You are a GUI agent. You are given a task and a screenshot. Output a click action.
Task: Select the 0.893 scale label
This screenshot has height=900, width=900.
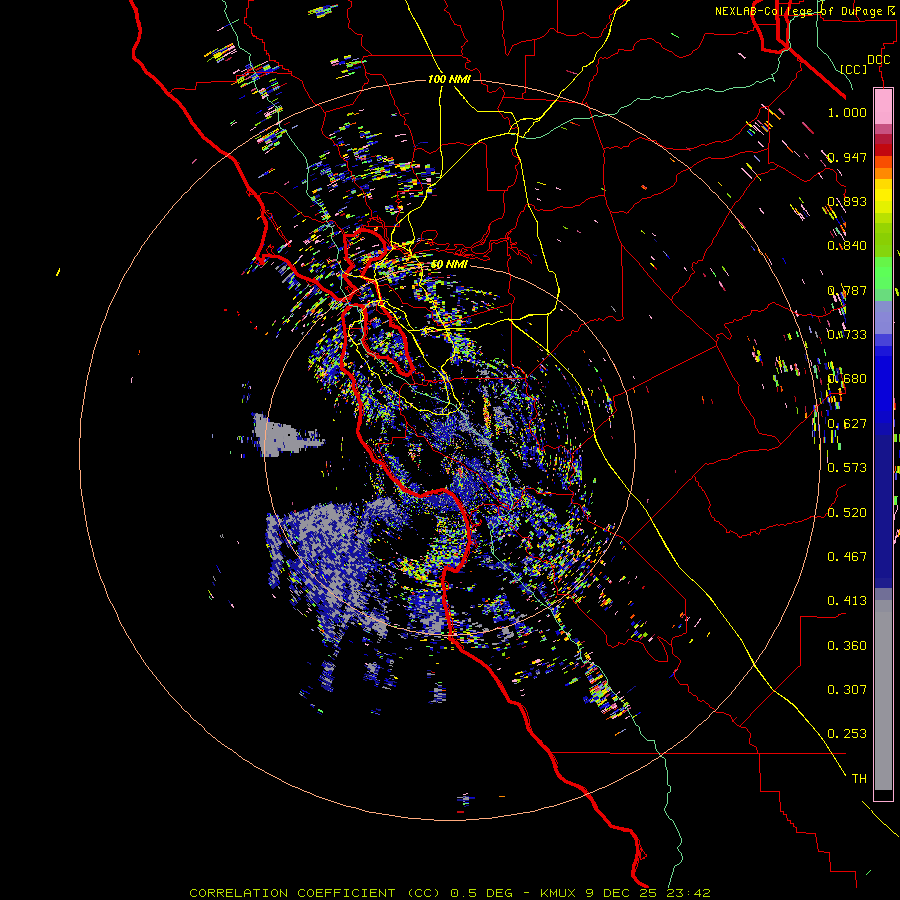tap(847, 201)
